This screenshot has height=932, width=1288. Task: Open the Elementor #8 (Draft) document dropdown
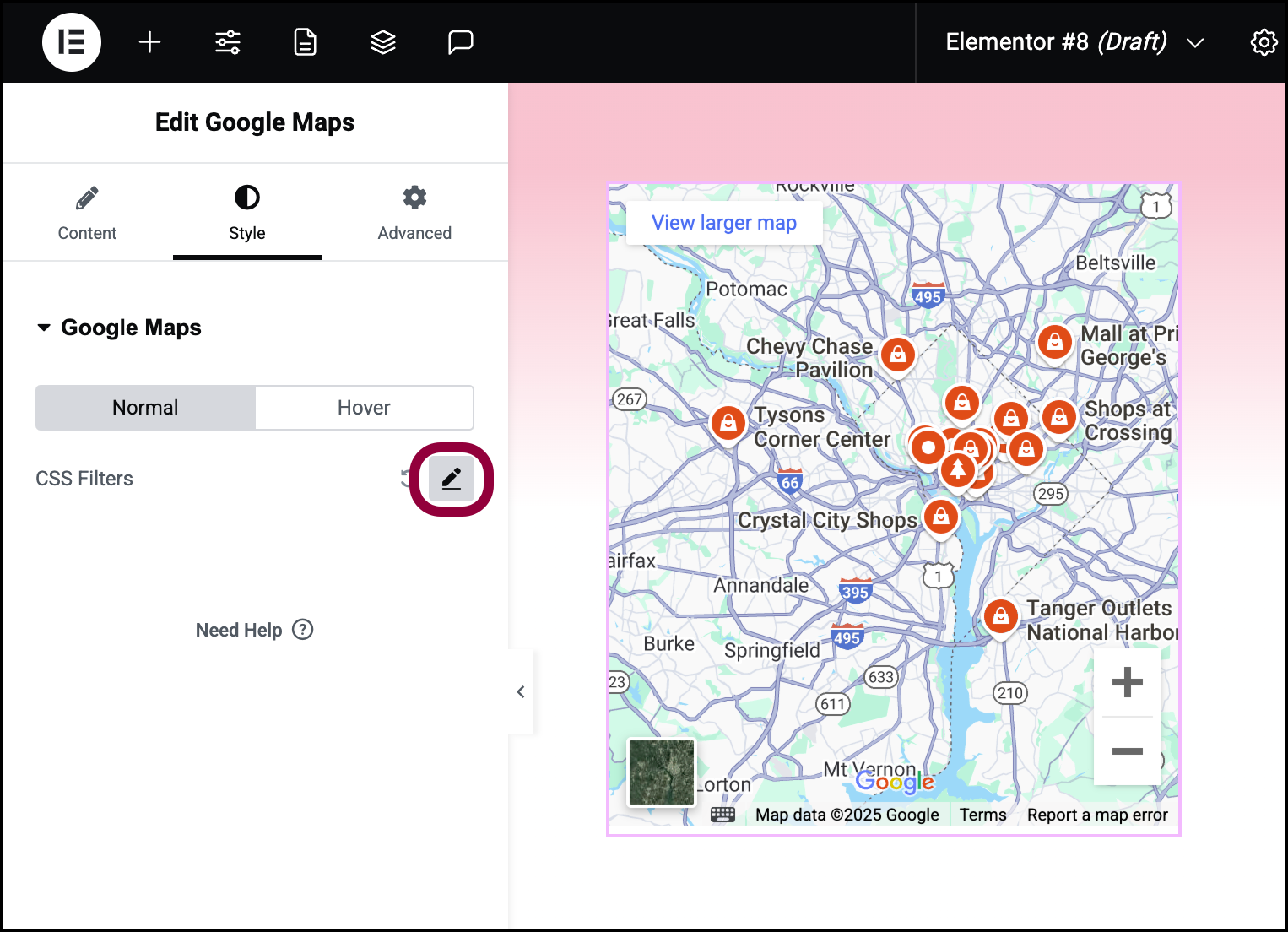(x=1074, y=42)
